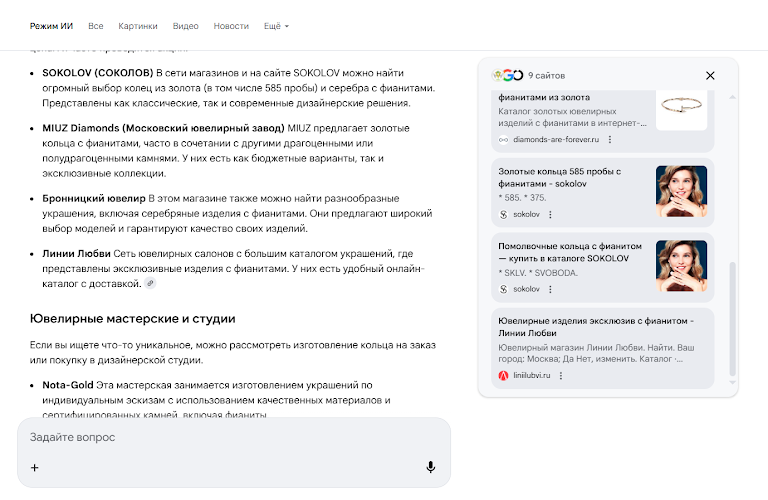This screenshot has width=768, height=500.
Task: Open options menu for Золотые кольца sokolov result
Action: pos(549,214)
